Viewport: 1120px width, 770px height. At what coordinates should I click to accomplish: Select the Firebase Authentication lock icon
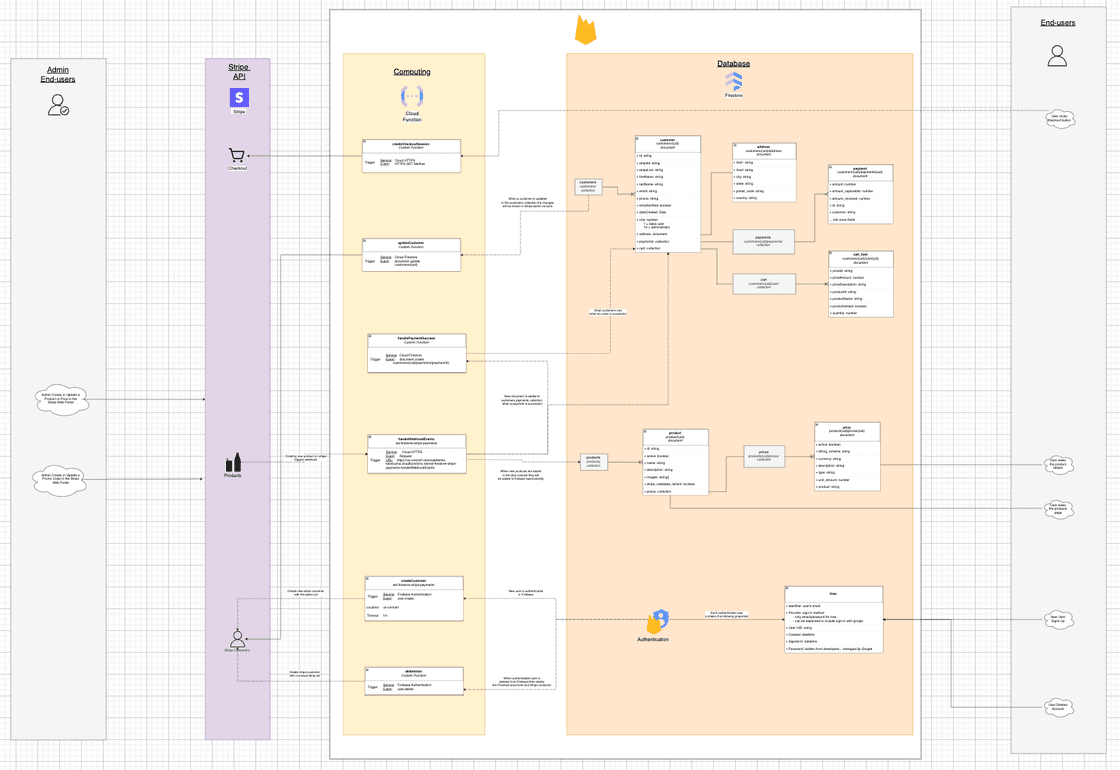tap(658, 621)
